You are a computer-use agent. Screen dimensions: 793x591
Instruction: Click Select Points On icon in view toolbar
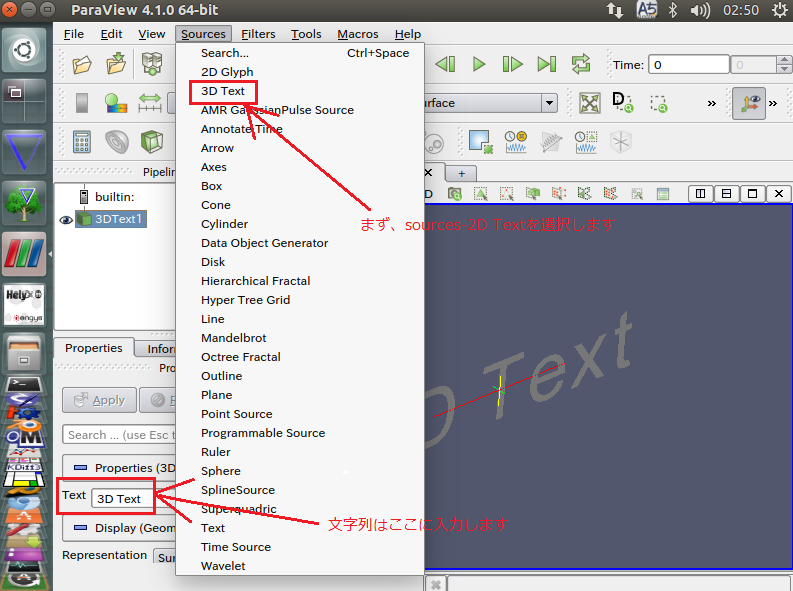point(506,194)
